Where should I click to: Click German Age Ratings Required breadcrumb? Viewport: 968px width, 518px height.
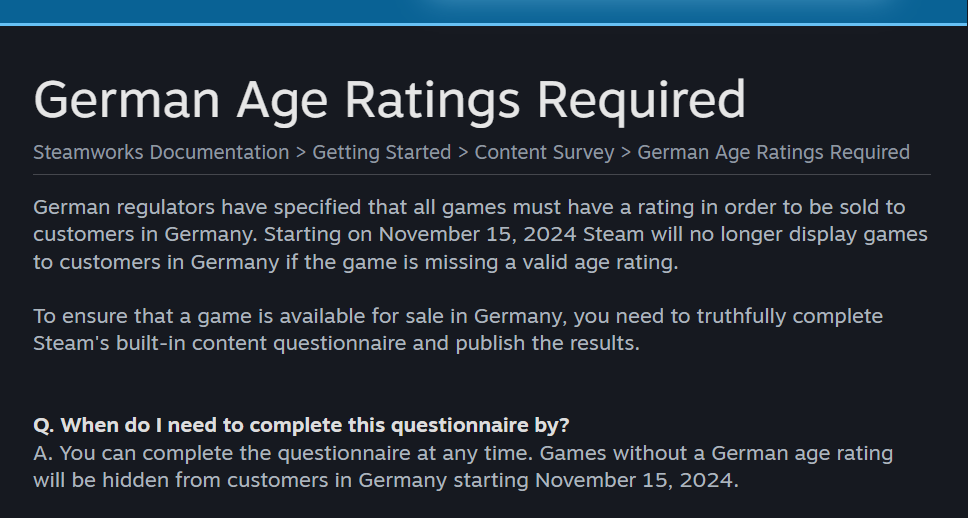tap(774, 152)
